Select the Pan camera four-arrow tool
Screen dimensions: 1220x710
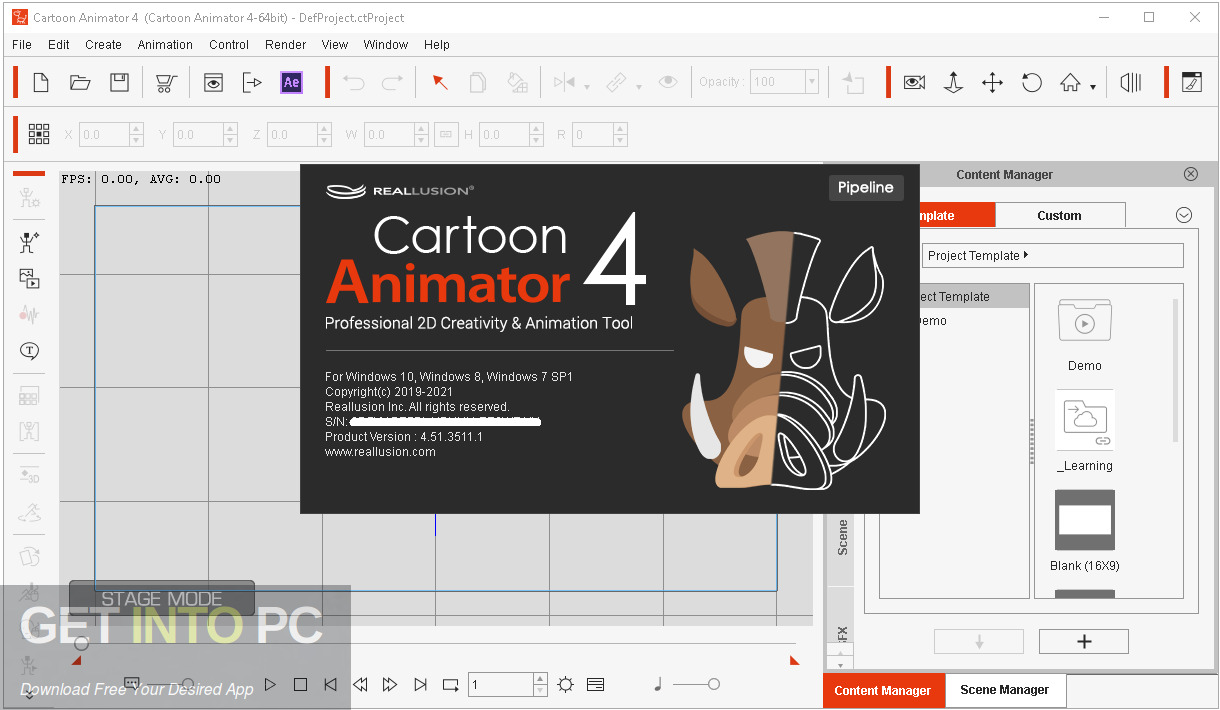click(992, 82)
